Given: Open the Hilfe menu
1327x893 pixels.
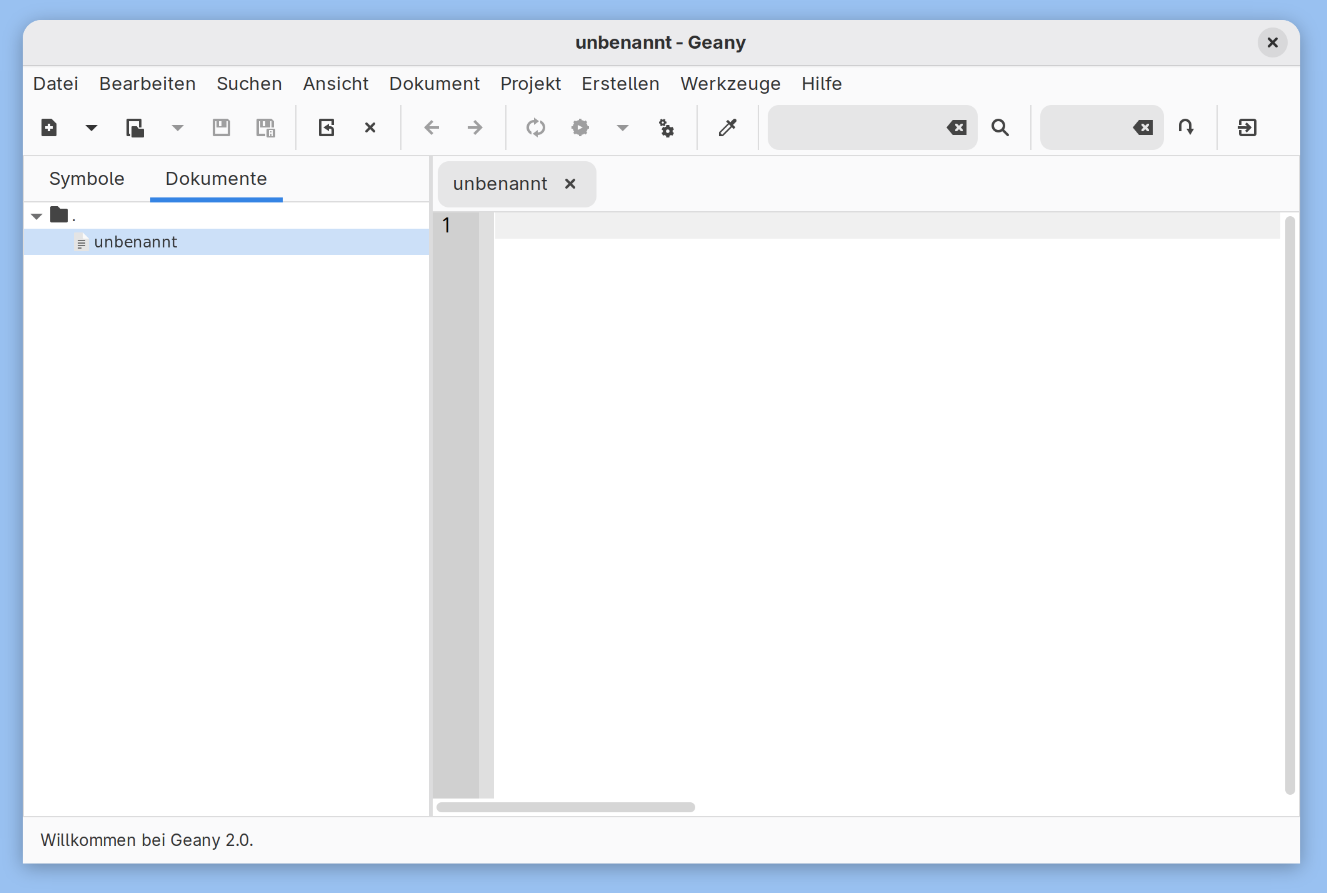Looking at the screenshot, I should pyautogui.click(x=822, y=84).
